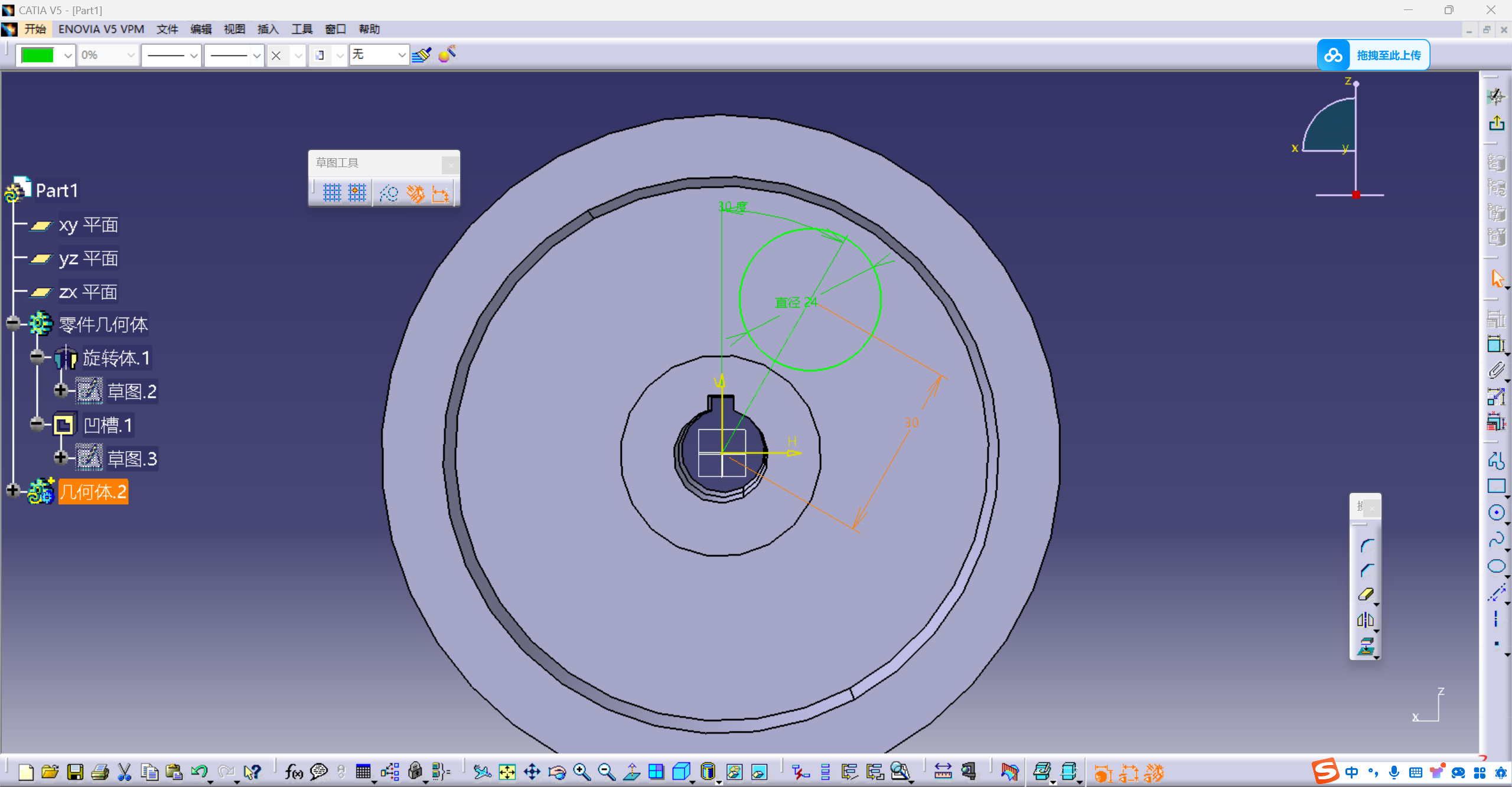The image size is (1512, 787).
Task: Open the Formula f(x) tool
Action: (294, 772)
